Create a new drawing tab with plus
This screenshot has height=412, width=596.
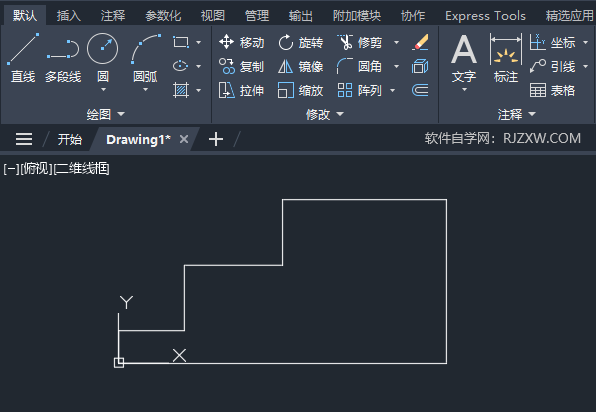216,139
